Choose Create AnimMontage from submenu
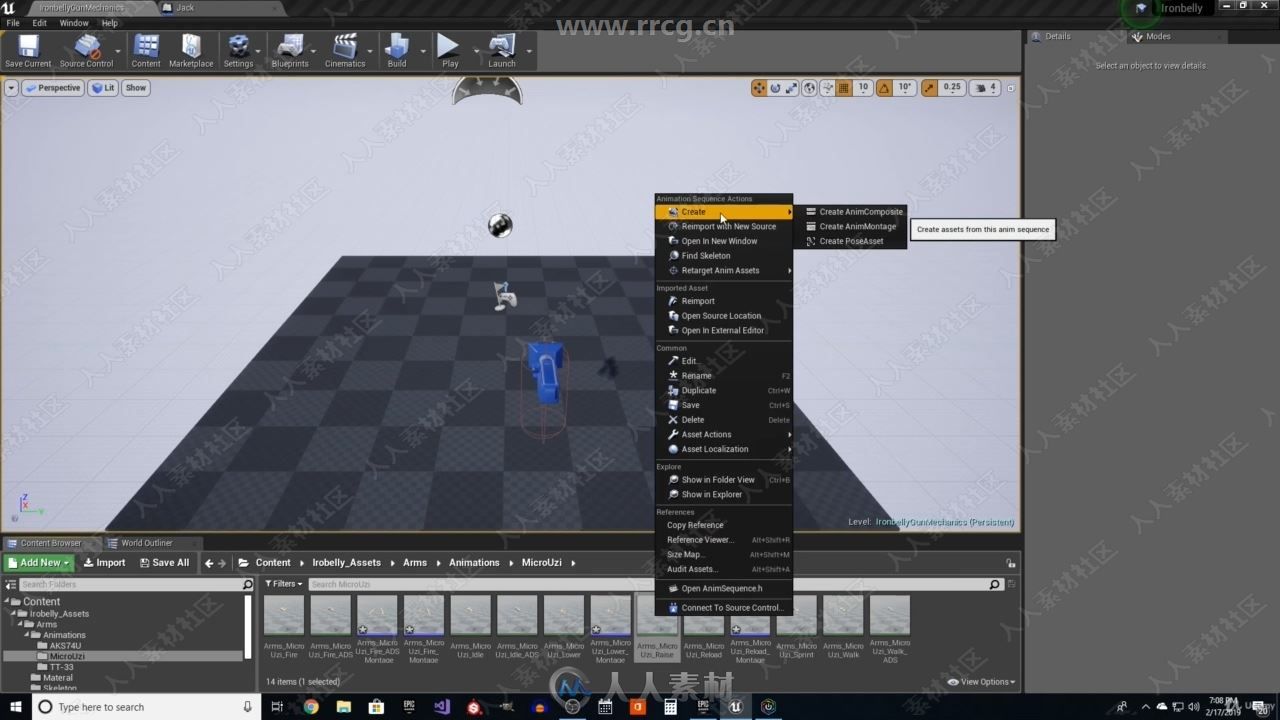Screen dimensions: 1280x720 click(x=857, y=226)
